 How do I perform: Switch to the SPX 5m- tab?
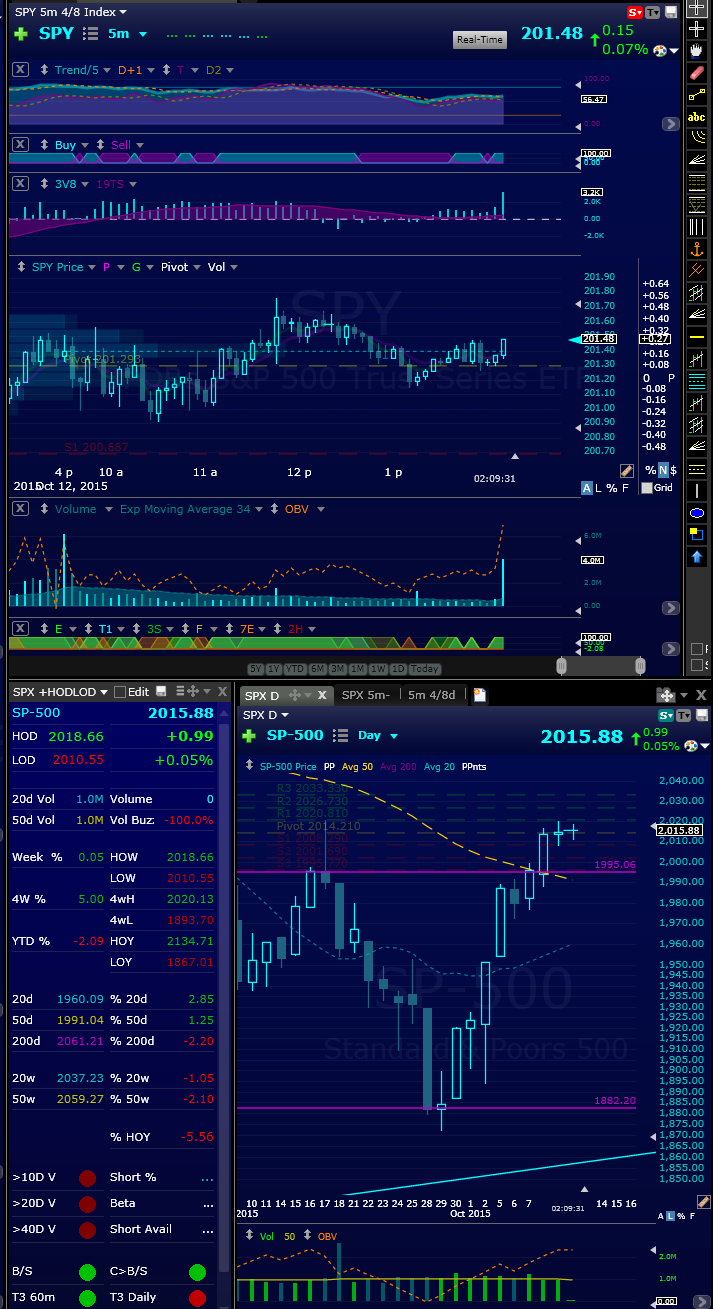coord(365,693)
